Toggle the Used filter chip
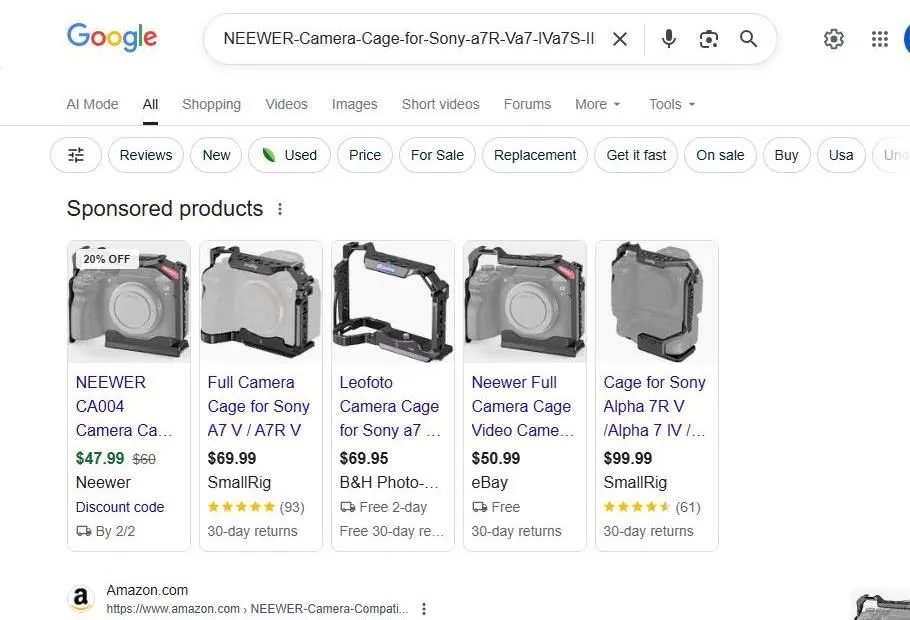This screenshot has height=620, width=910. tap(289, 155)
